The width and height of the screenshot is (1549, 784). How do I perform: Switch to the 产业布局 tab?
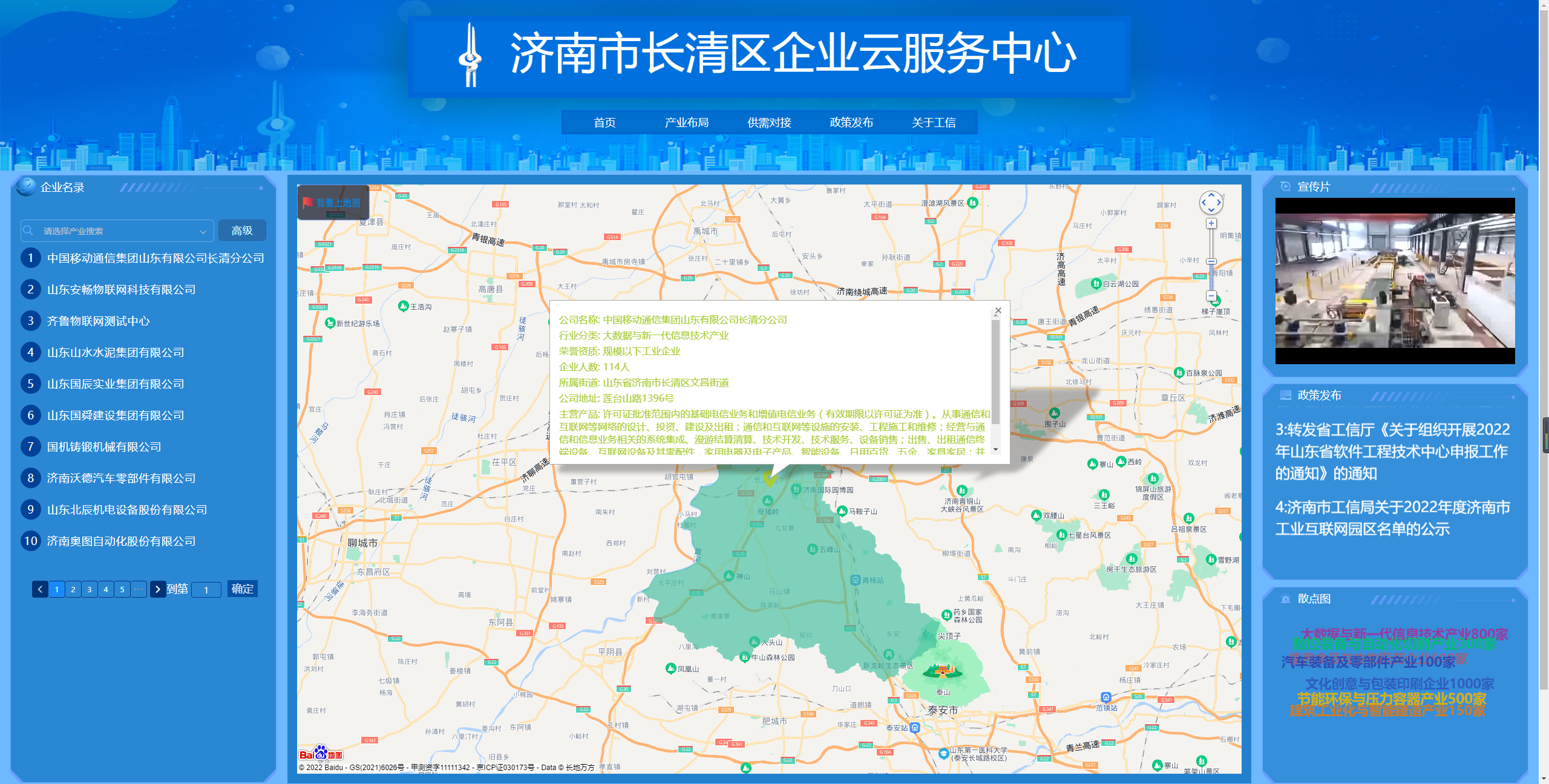point(687,122)
